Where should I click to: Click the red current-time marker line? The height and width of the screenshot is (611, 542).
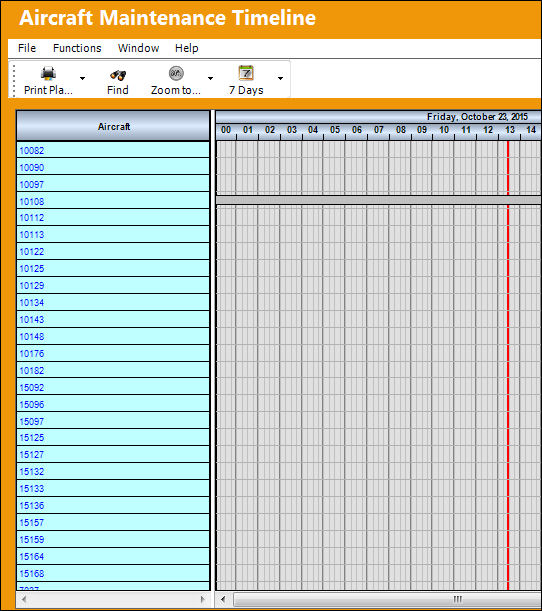point(508,365)
